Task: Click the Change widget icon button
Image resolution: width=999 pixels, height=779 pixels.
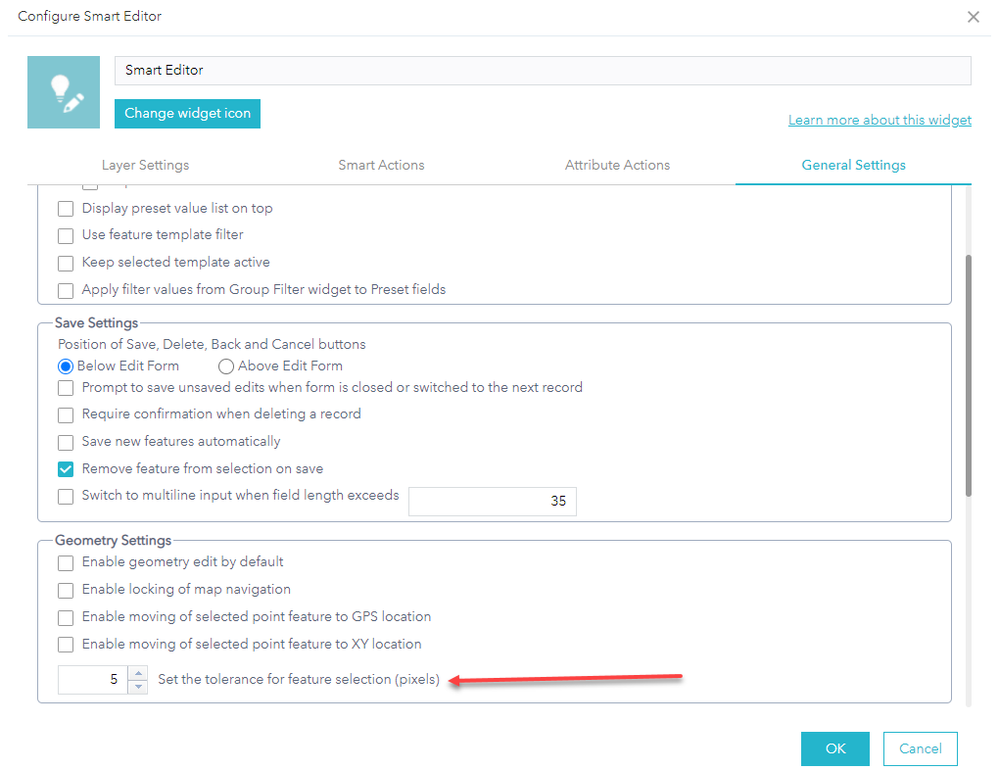Action: (x=187, y=113)
